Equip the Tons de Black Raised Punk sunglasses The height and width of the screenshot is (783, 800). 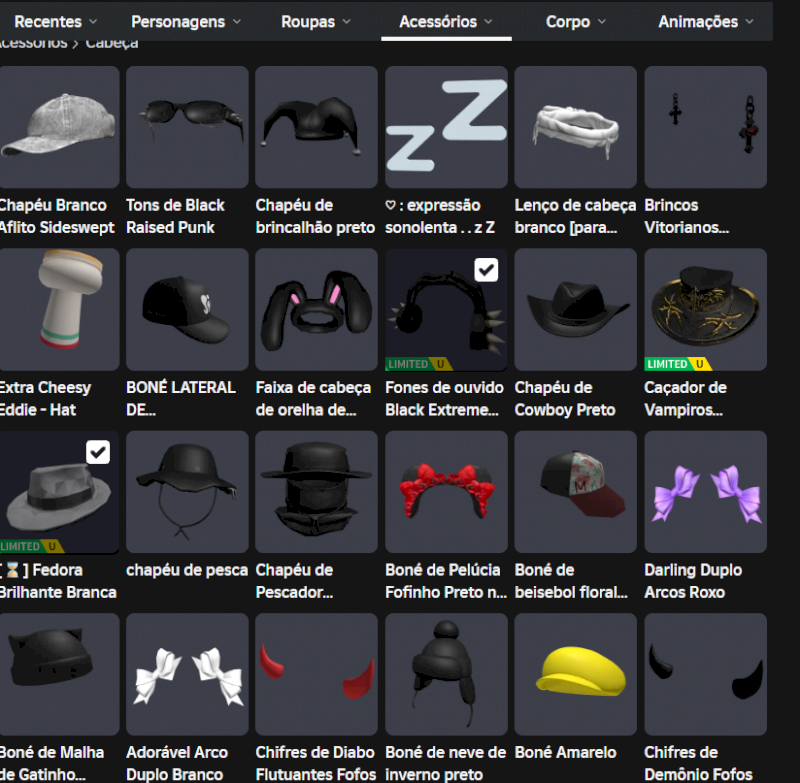tap(187, 127)
